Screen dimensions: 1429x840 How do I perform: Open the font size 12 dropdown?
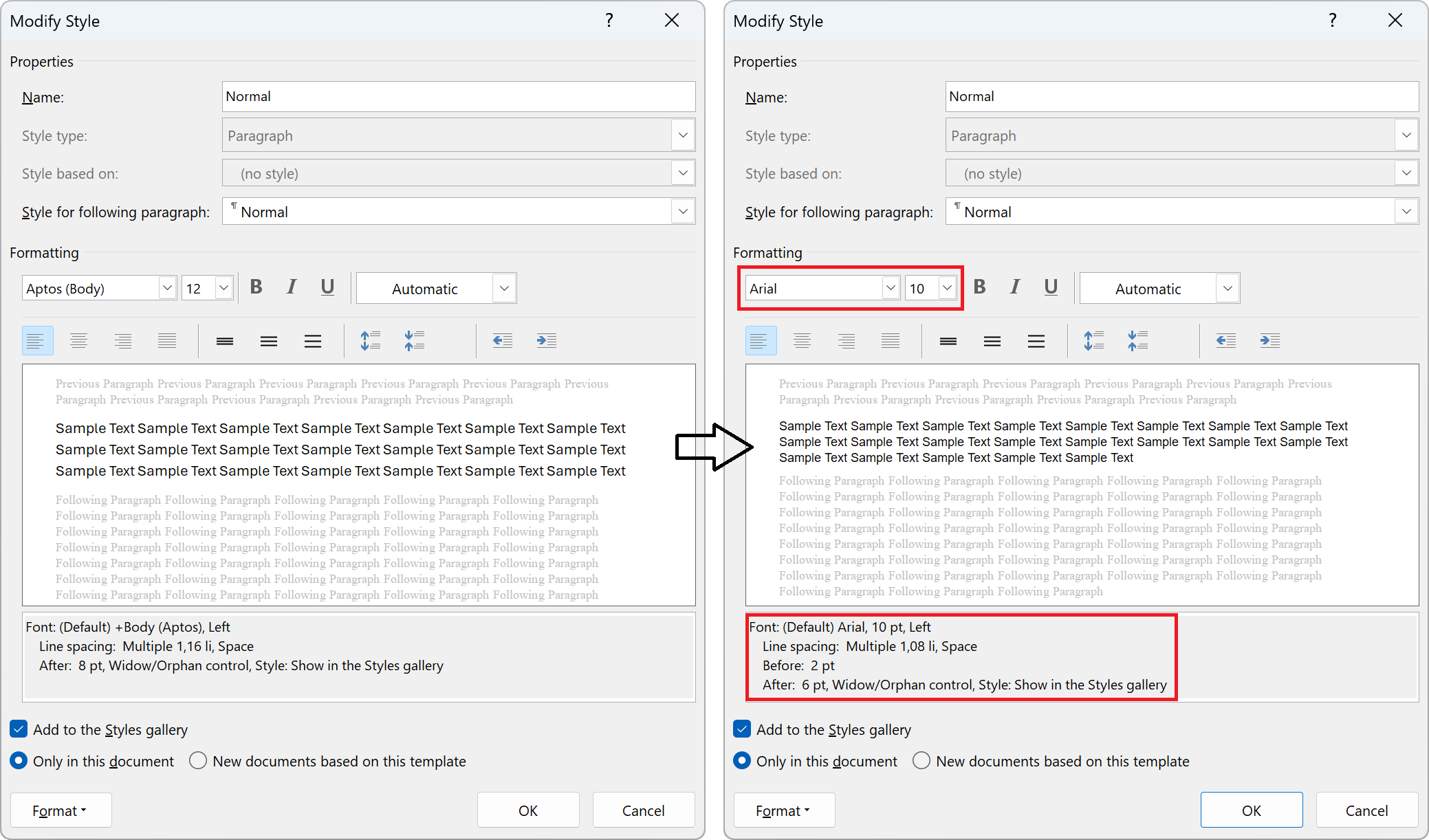pyautogui.click(x=223, y=287)
